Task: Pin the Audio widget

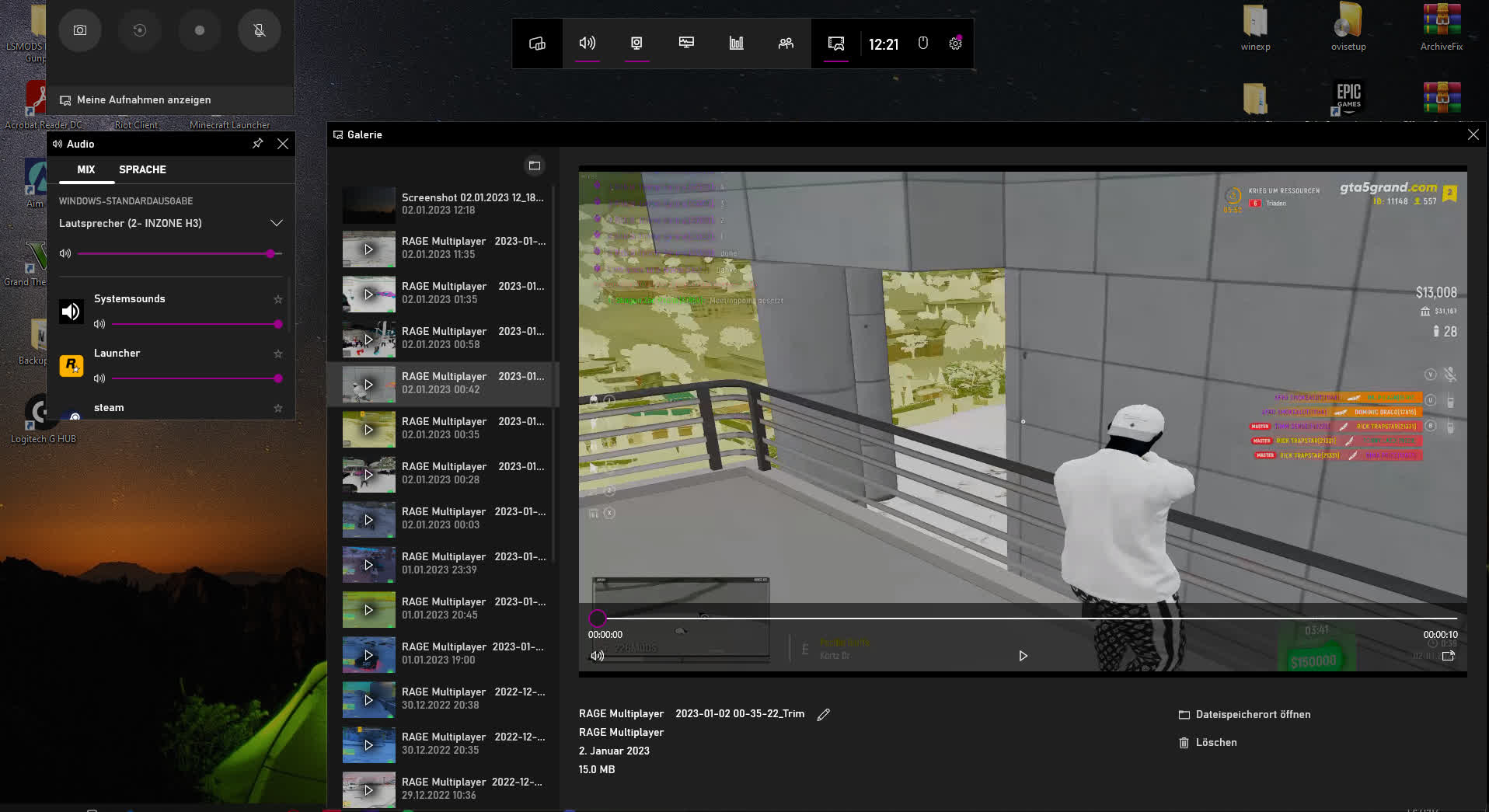Action: (258, 144)
